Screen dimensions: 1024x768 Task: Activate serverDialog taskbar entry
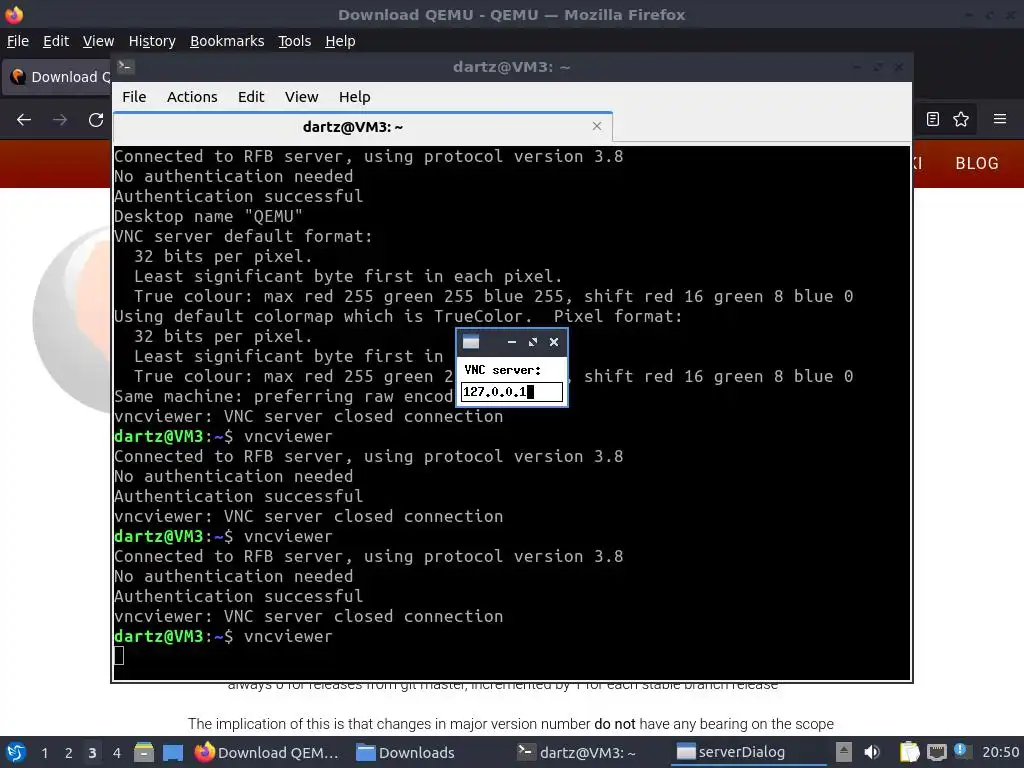(x=748, y=752)
